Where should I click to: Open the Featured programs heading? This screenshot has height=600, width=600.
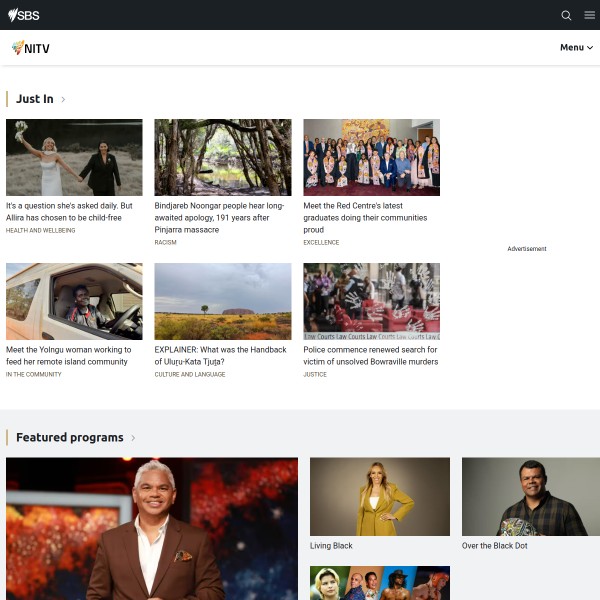pos(69,438)
